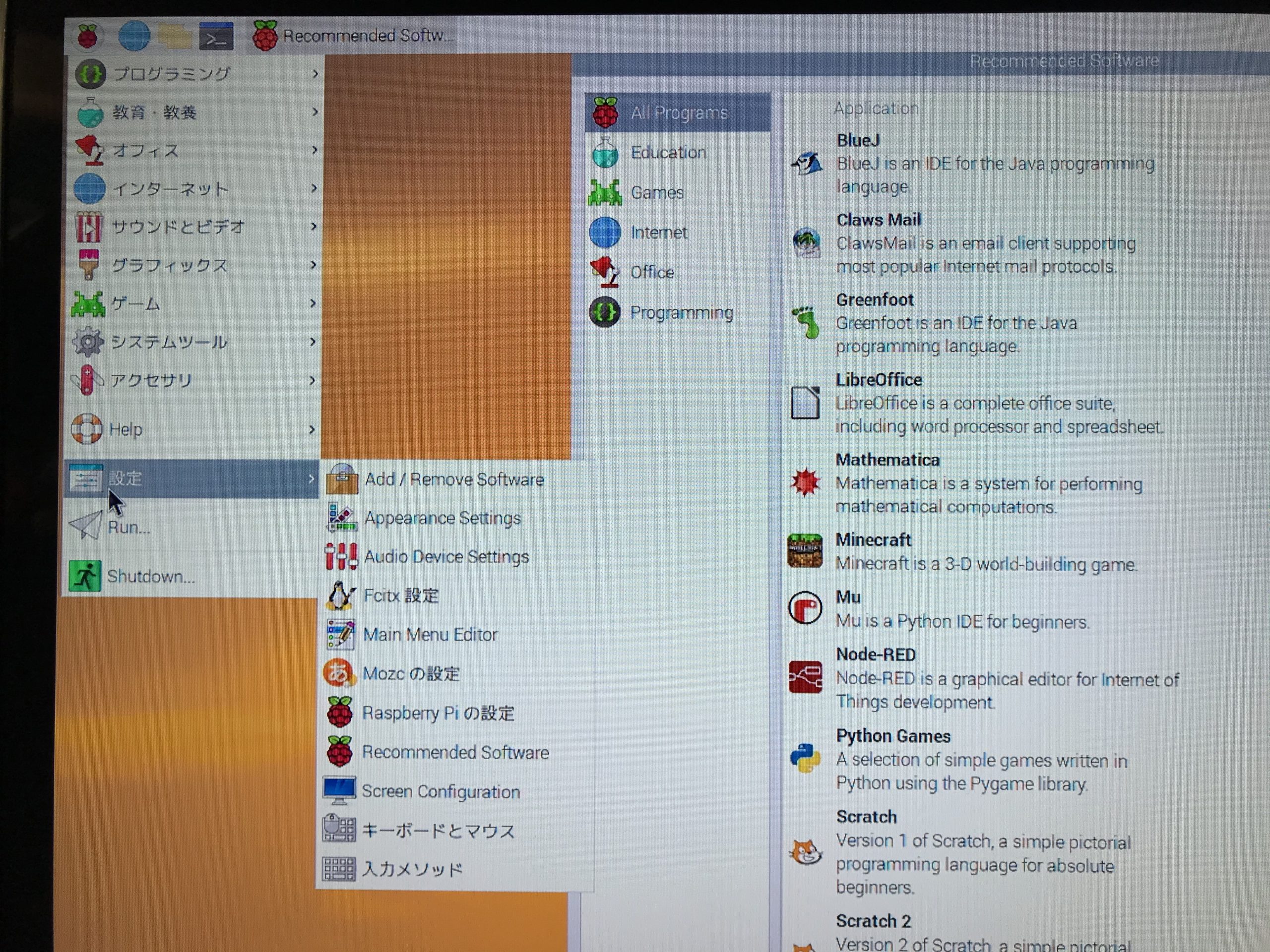Click the Node-RED icon

click(x=805, y=677)
